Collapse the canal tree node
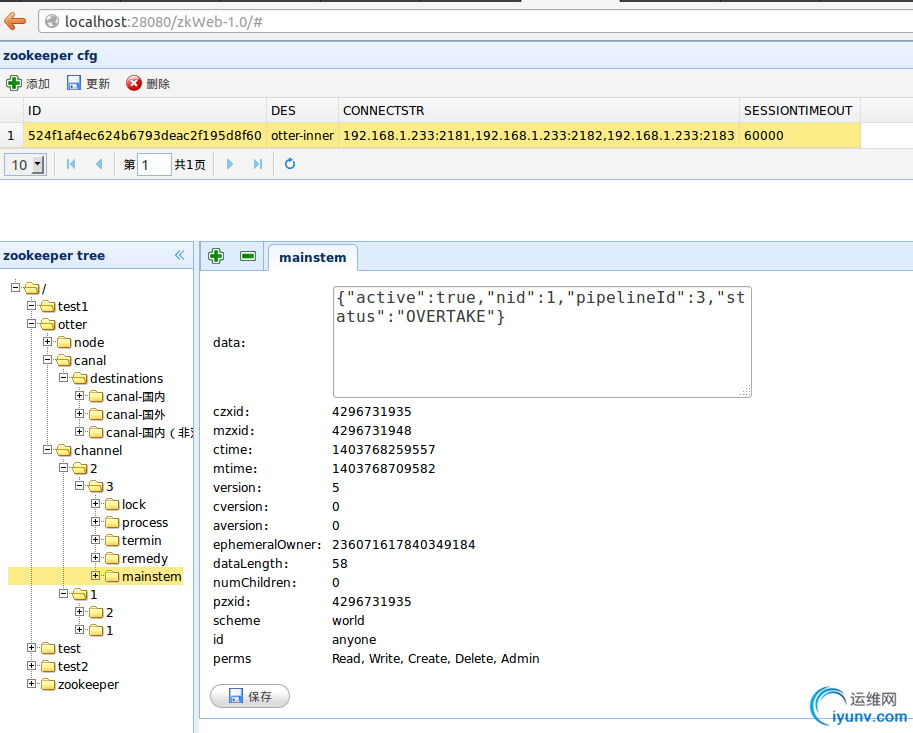 [x=48, y=359]
